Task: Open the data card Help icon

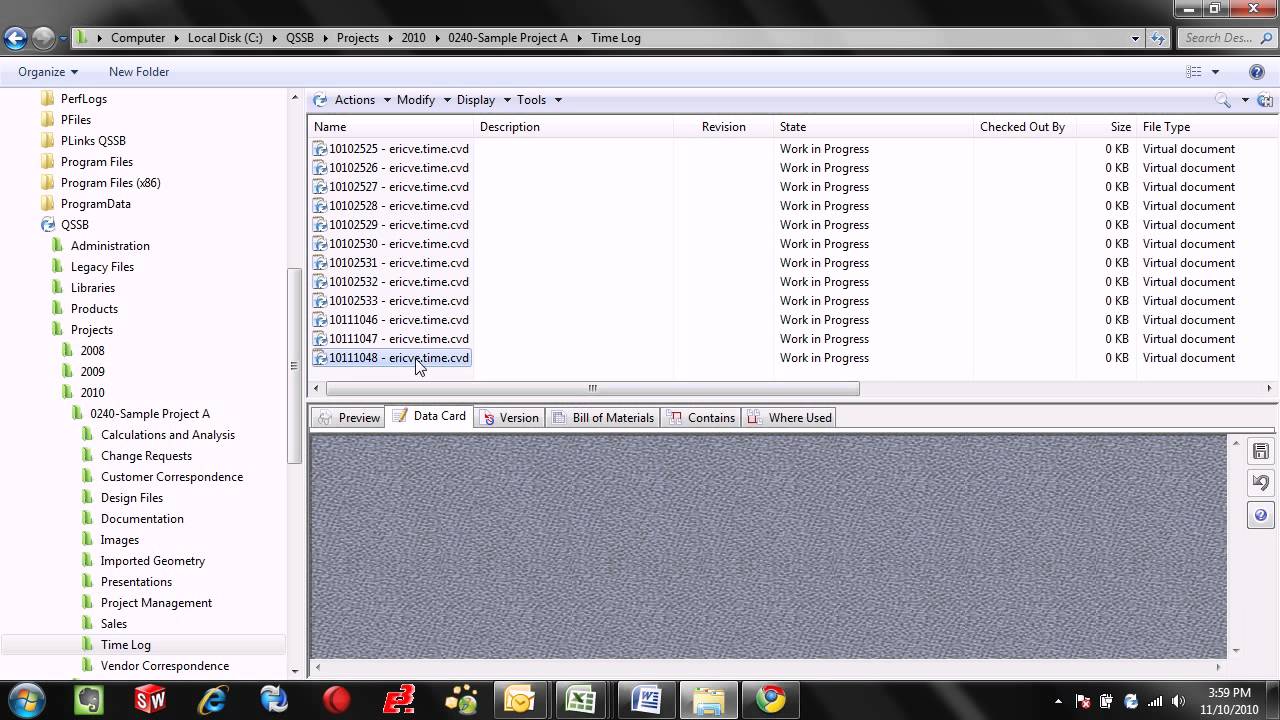Action: tap(1260, 516)
